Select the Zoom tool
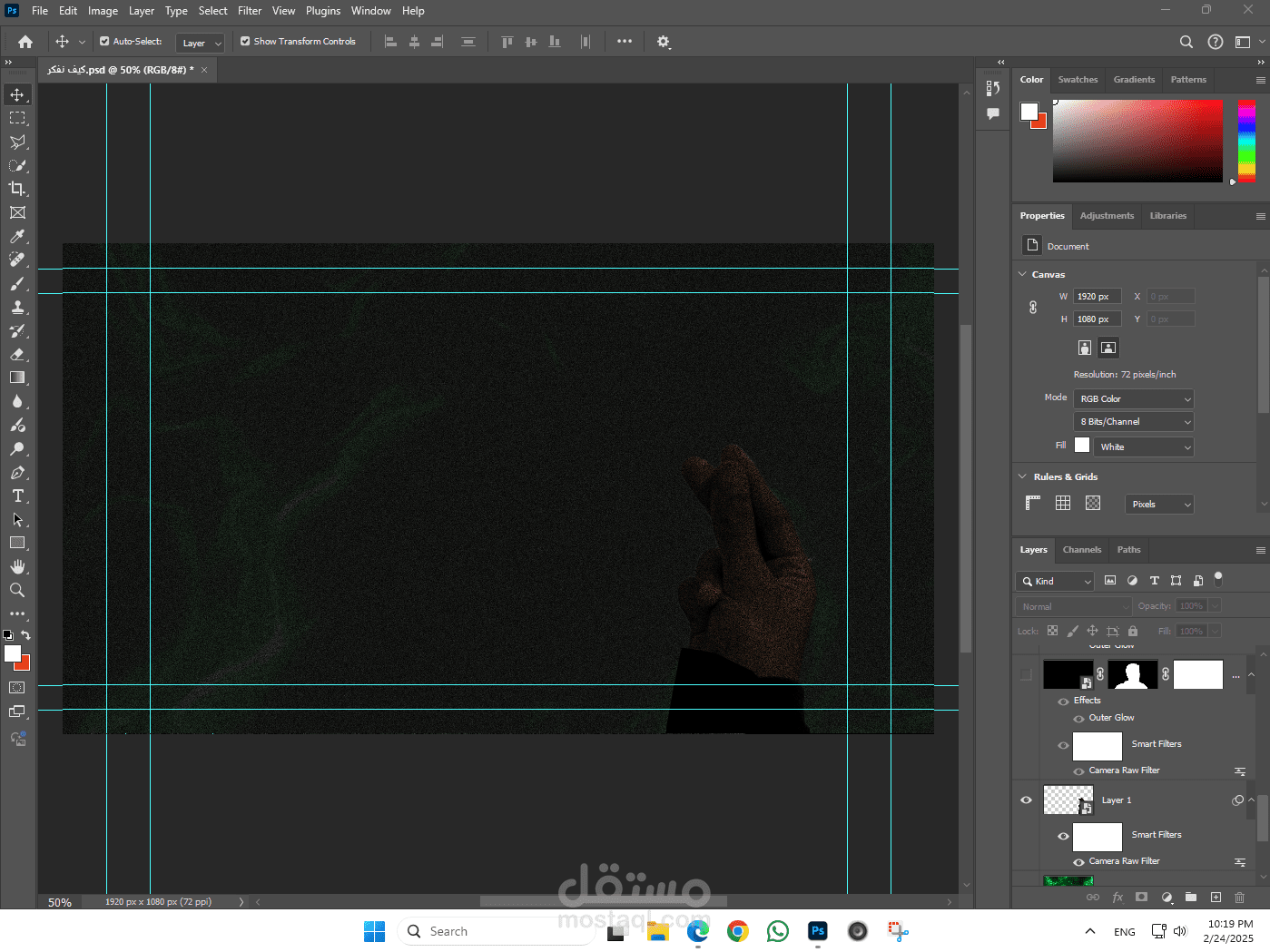Screen dimensions: 1270x952 point(17,590)
